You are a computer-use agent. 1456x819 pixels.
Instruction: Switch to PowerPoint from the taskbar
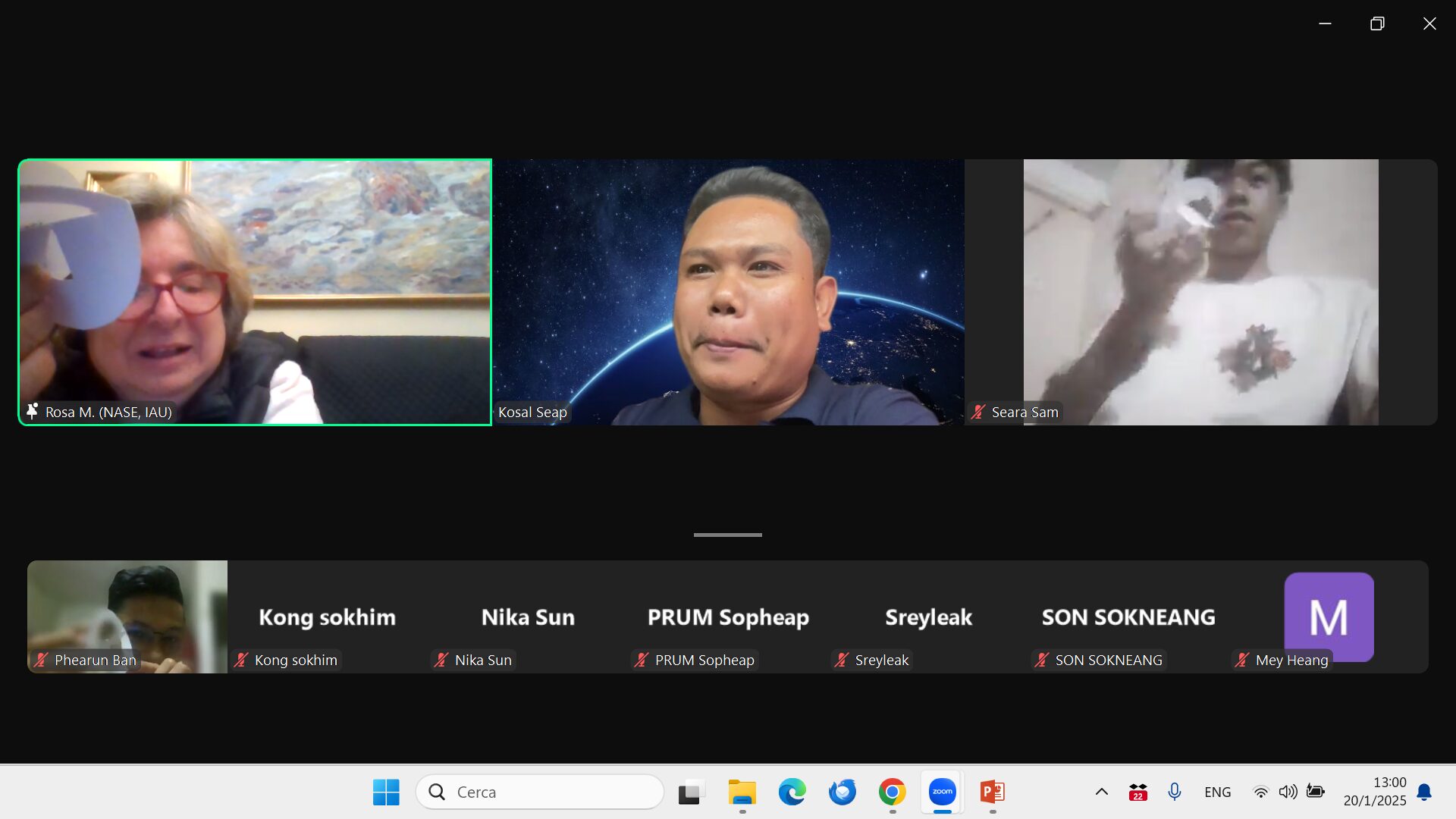click(x=992, y=792)
